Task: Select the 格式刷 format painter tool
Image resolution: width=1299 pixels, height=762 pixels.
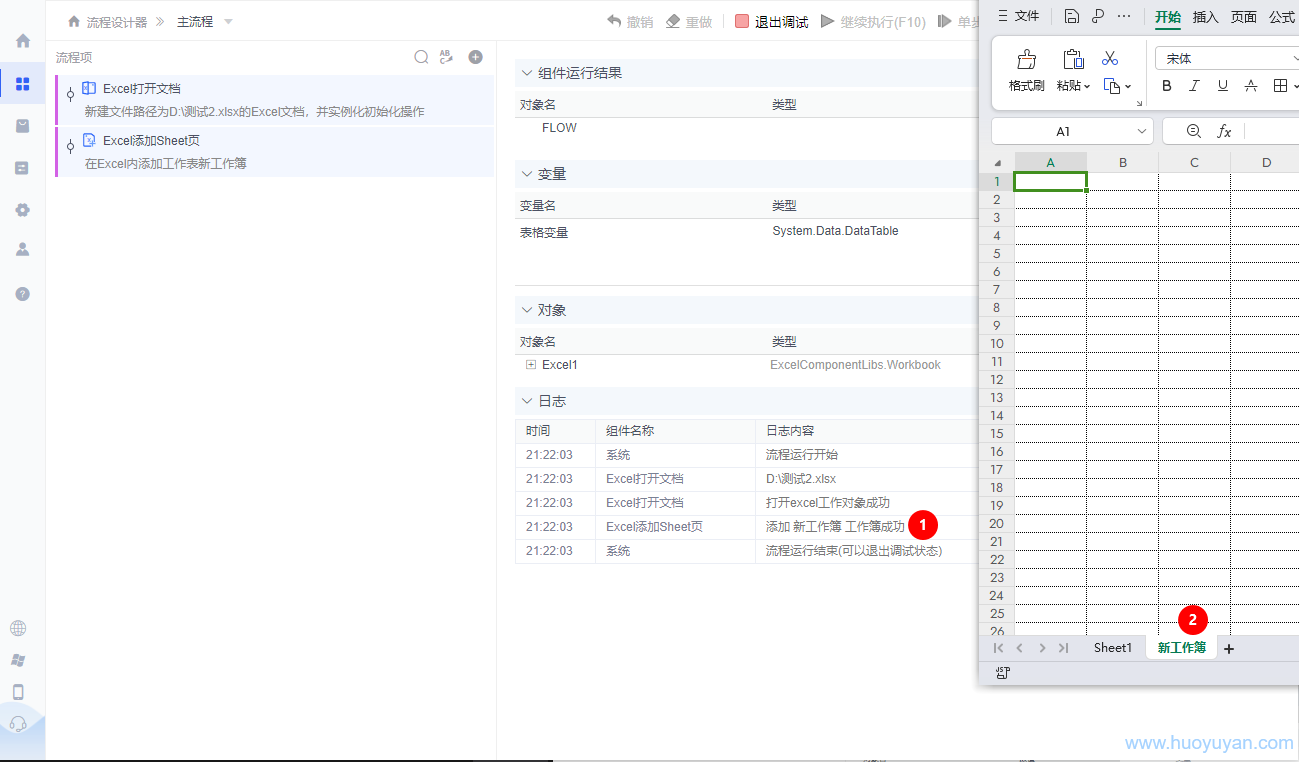Action: (1026, 70)
